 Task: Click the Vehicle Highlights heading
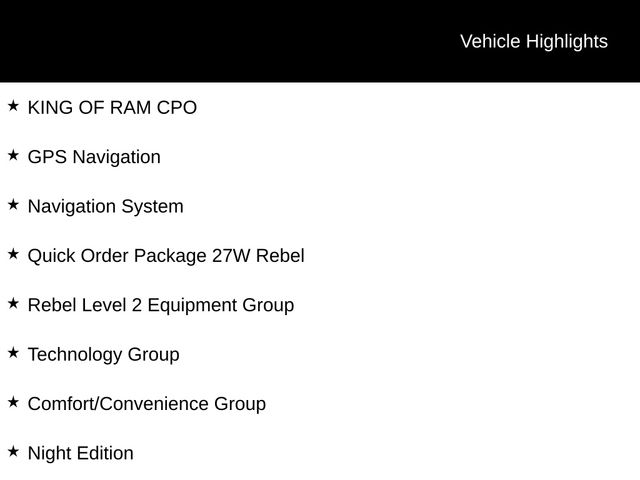point(533,41)
